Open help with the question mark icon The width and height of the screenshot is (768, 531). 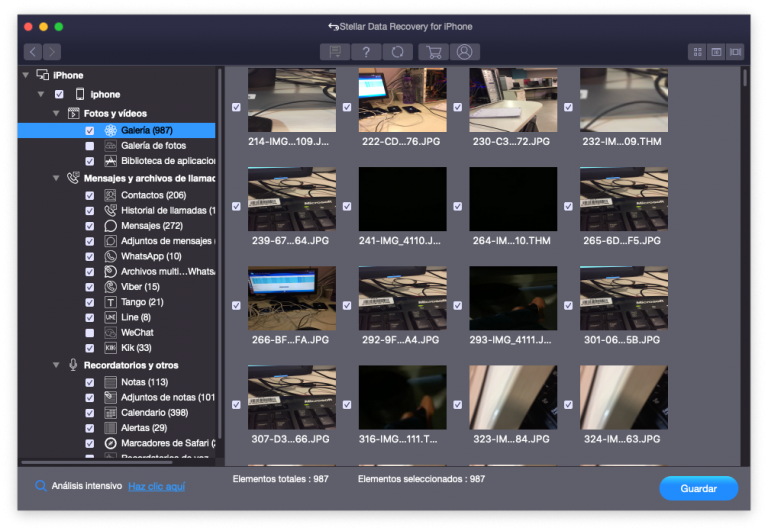366,52
